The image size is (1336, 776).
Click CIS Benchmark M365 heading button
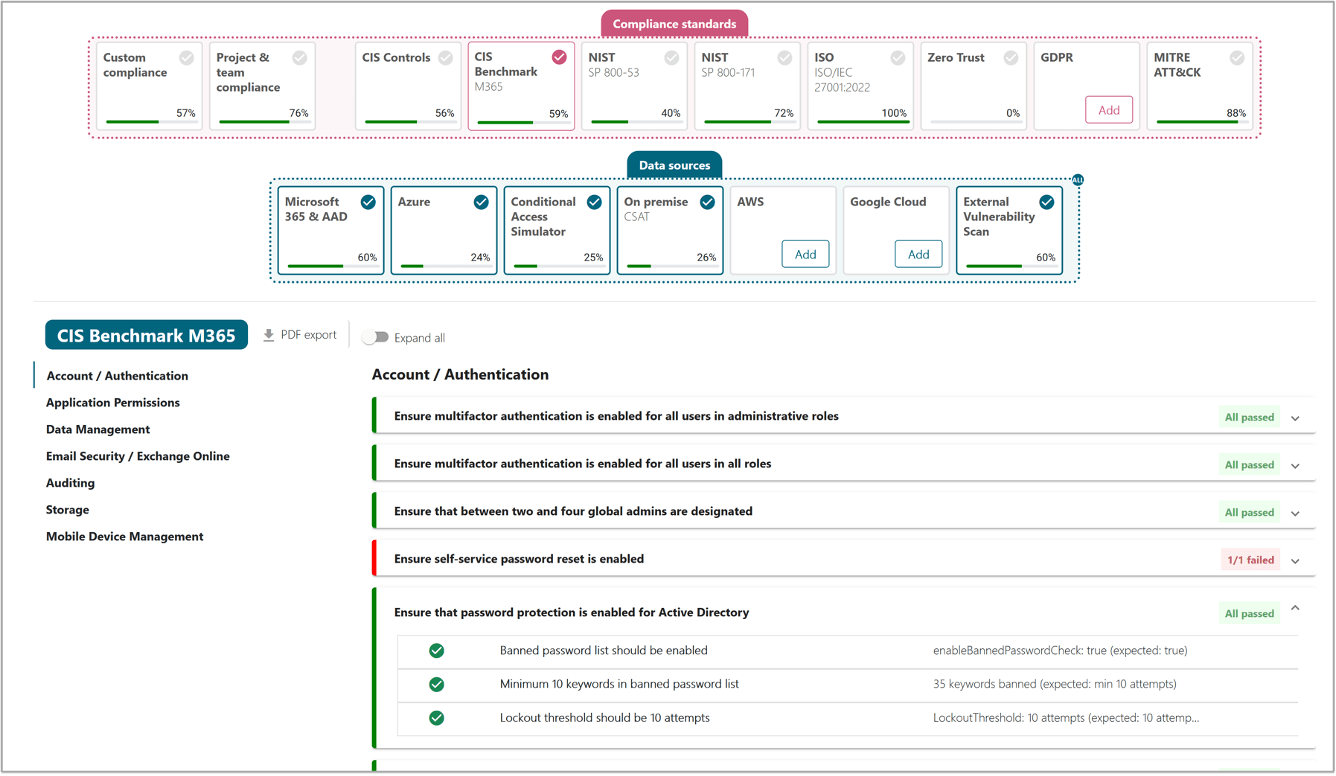coord(146,335)
